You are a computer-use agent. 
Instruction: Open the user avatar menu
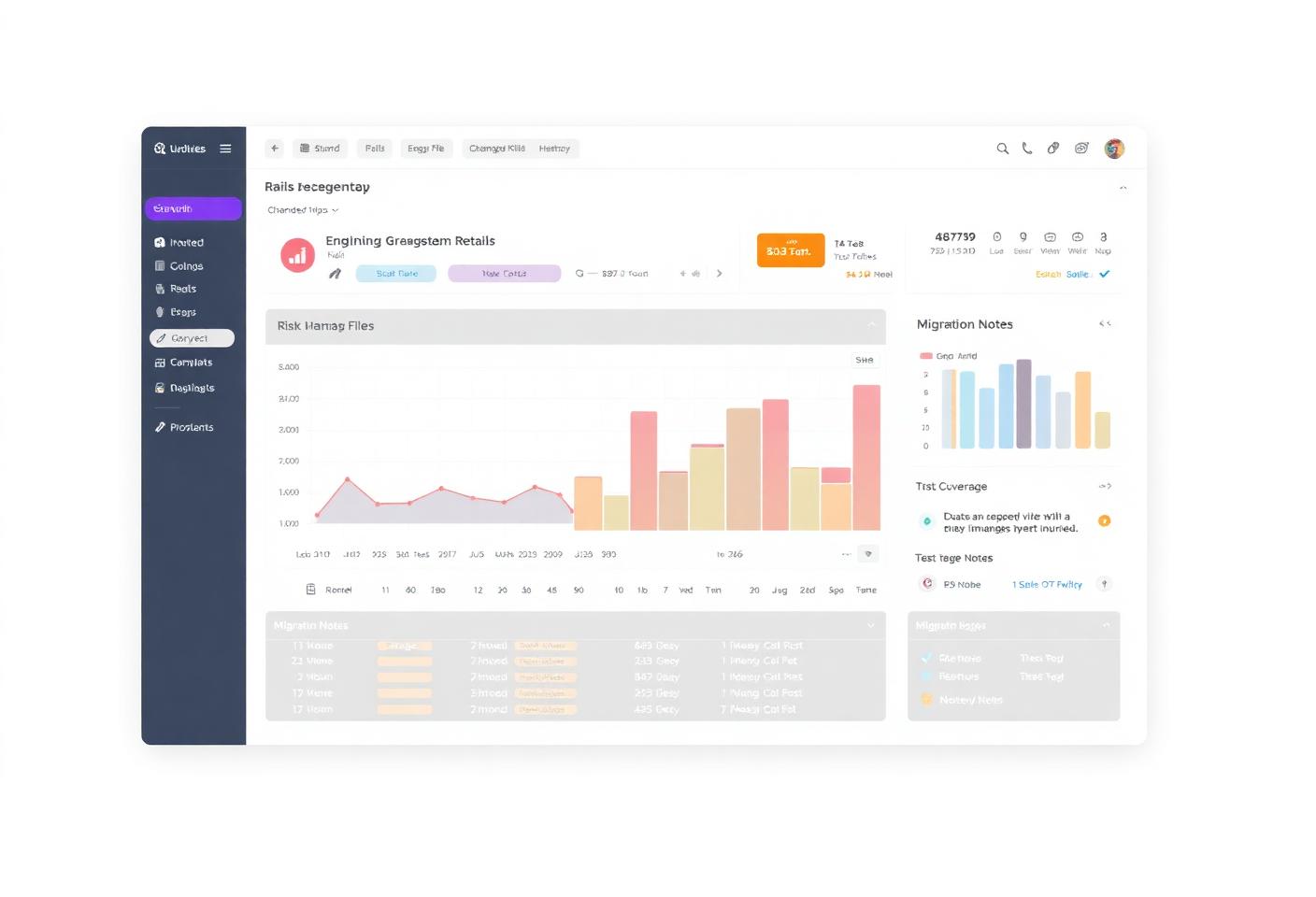[1114, 149]
